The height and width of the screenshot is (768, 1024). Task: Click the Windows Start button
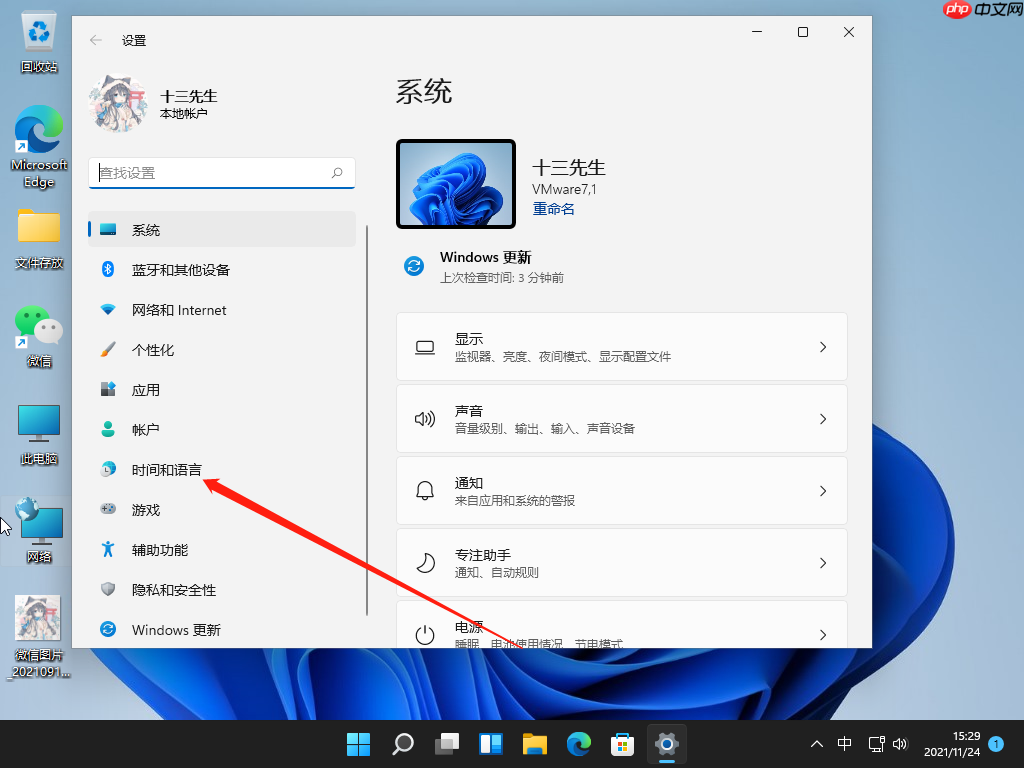click(x=358, y=744)
